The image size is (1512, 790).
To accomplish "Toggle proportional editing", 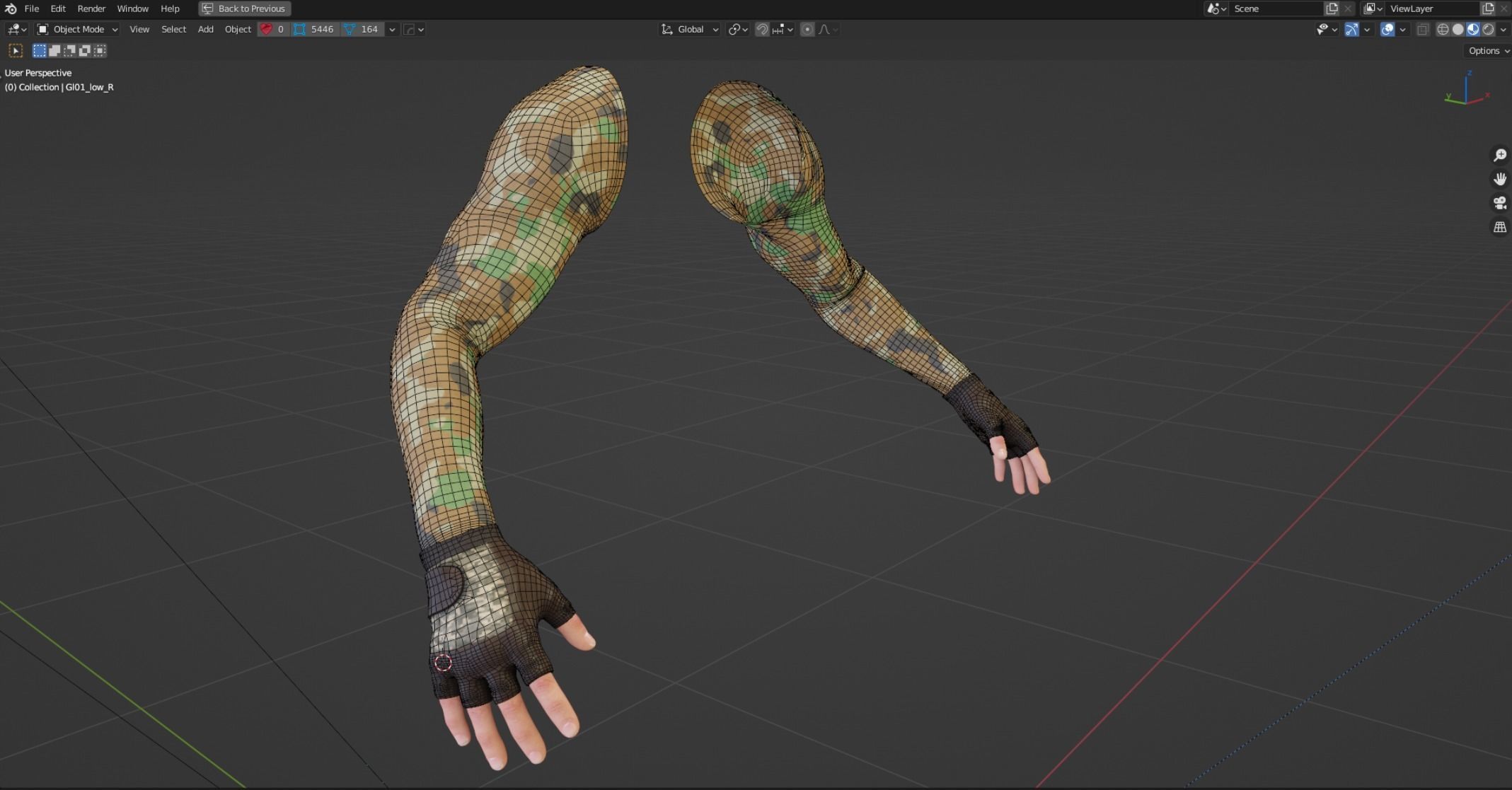I will click(807, 29).
